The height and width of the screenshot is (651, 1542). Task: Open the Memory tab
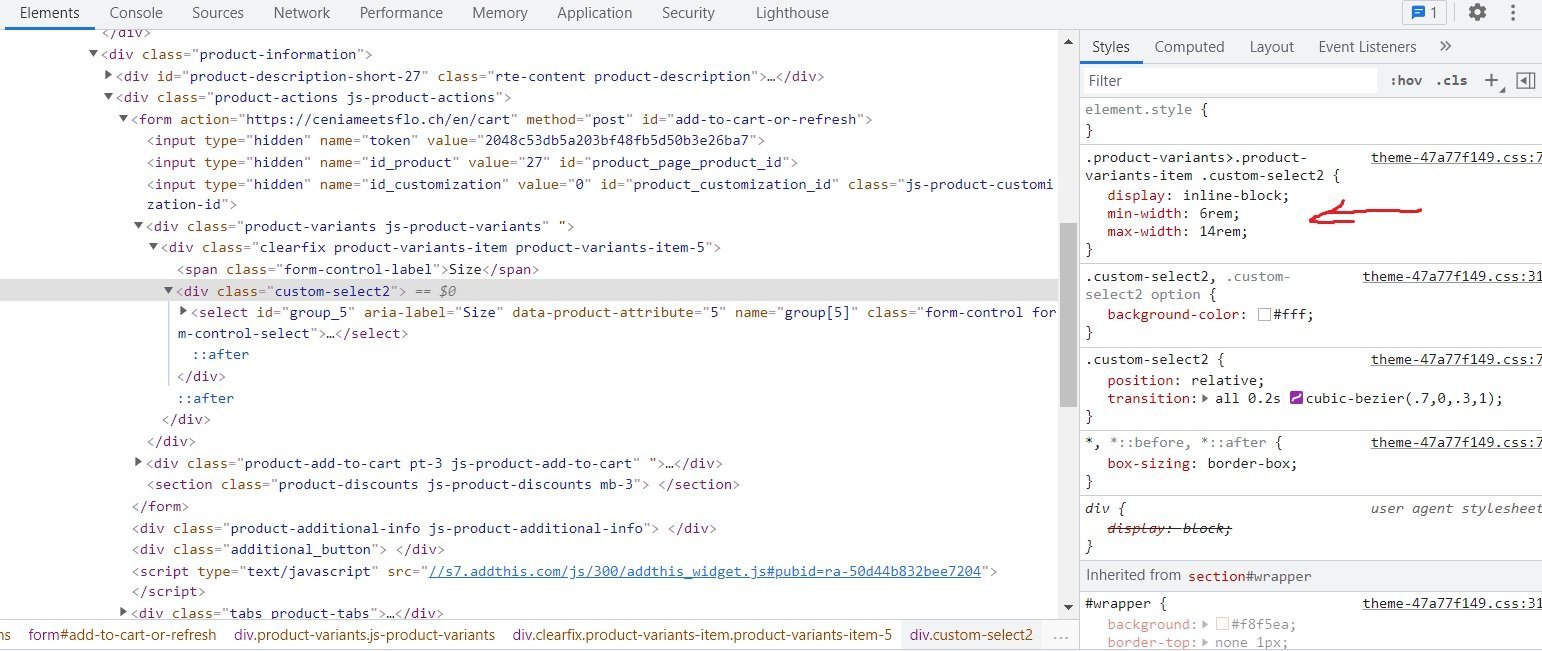[x=500, y=13]
